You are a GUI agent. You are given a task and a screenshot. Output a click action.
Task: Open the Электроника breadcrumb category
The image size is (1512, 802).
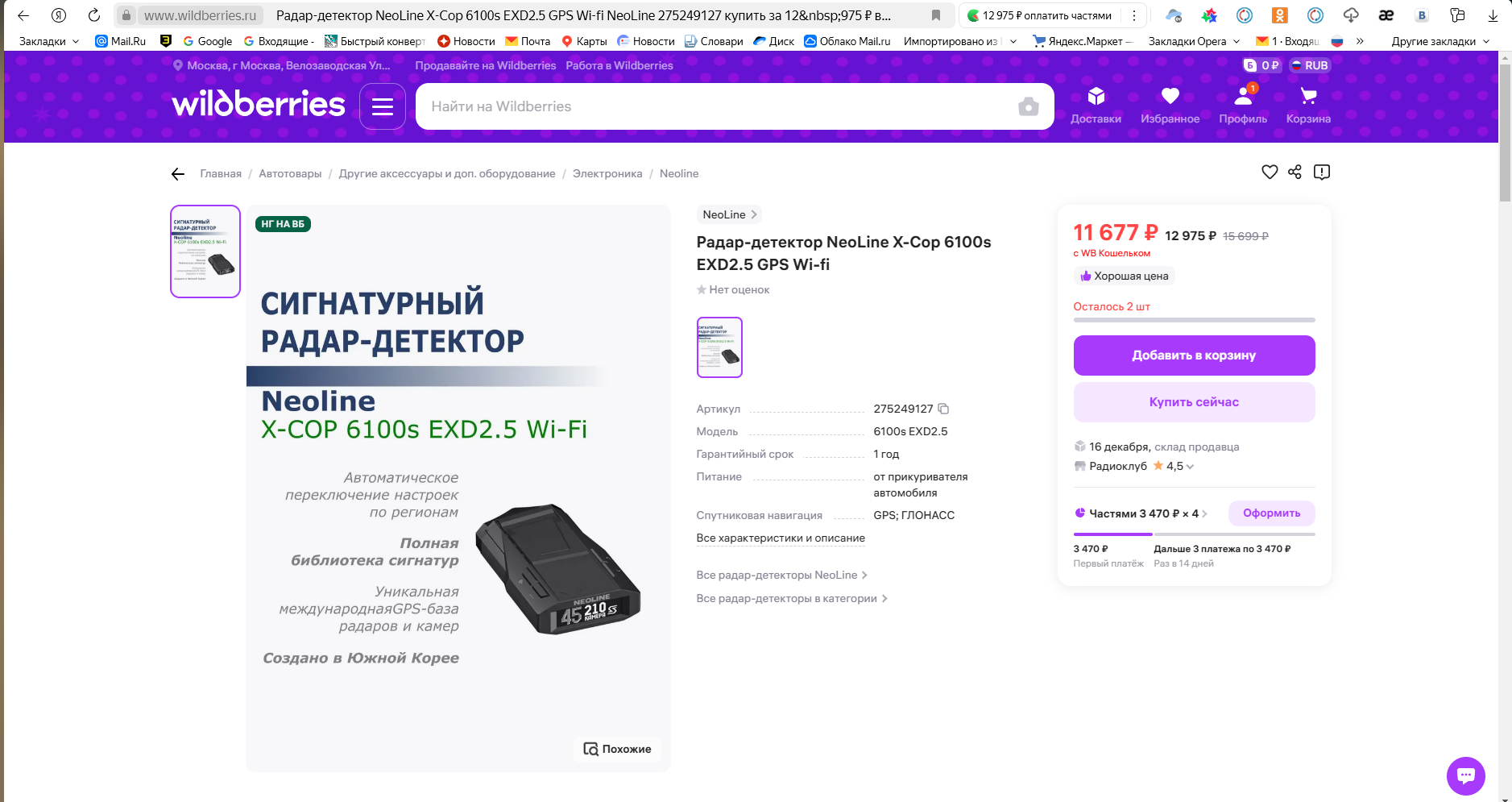pyautogui.click(x=607, y=173)
